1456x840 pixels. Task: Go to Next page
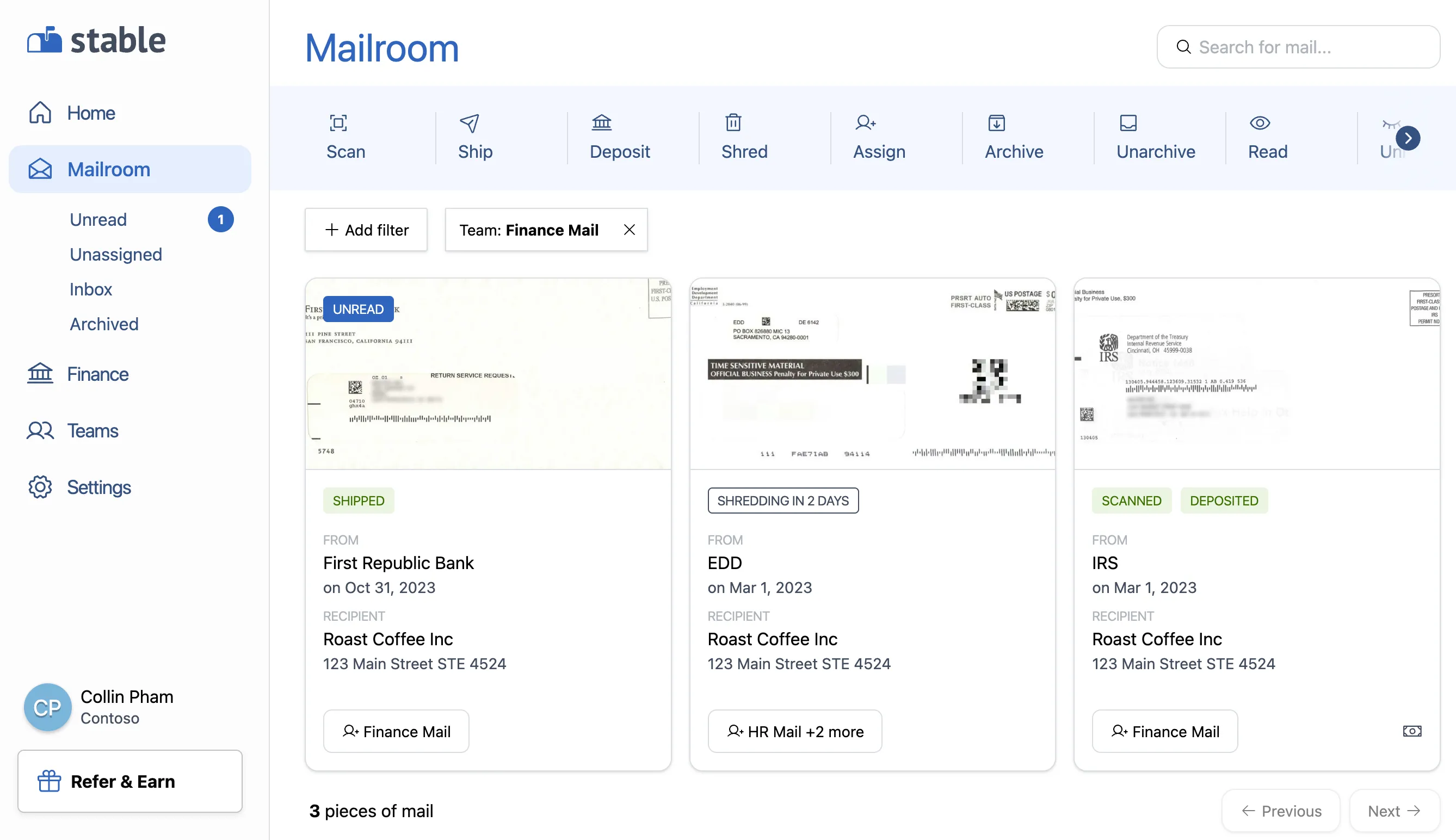1395,811
